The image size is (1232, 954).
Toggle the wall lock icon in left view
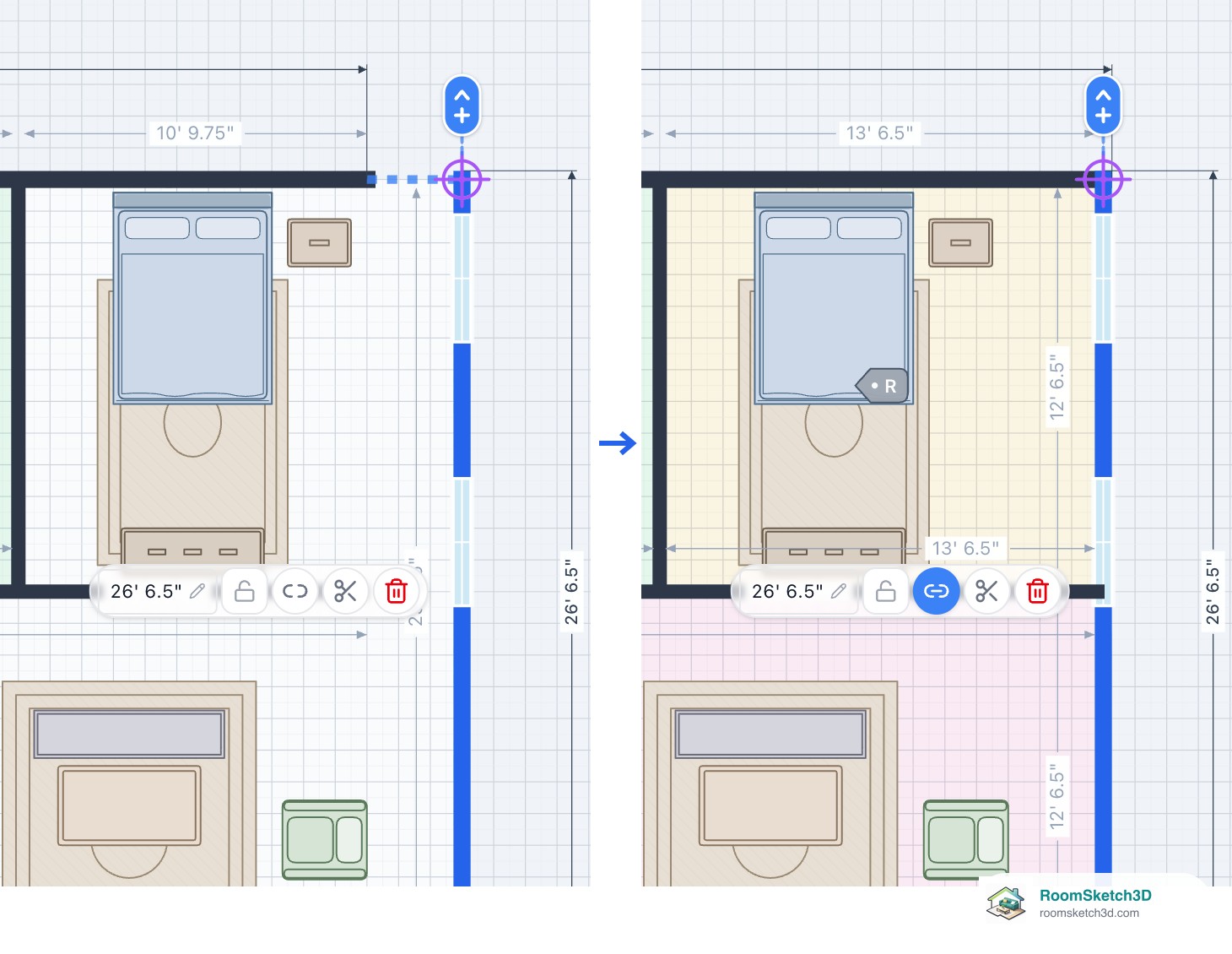[244, 591]
